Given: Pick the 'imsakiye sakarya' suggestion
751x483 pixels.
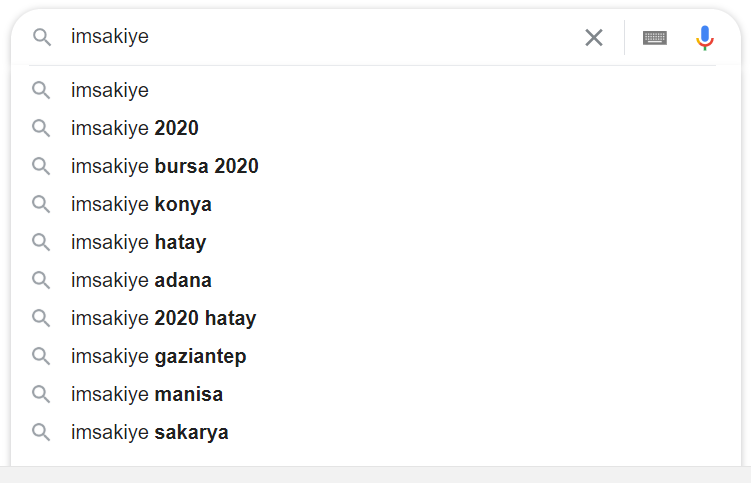Looking at the screenshot, I should [376, 432].
